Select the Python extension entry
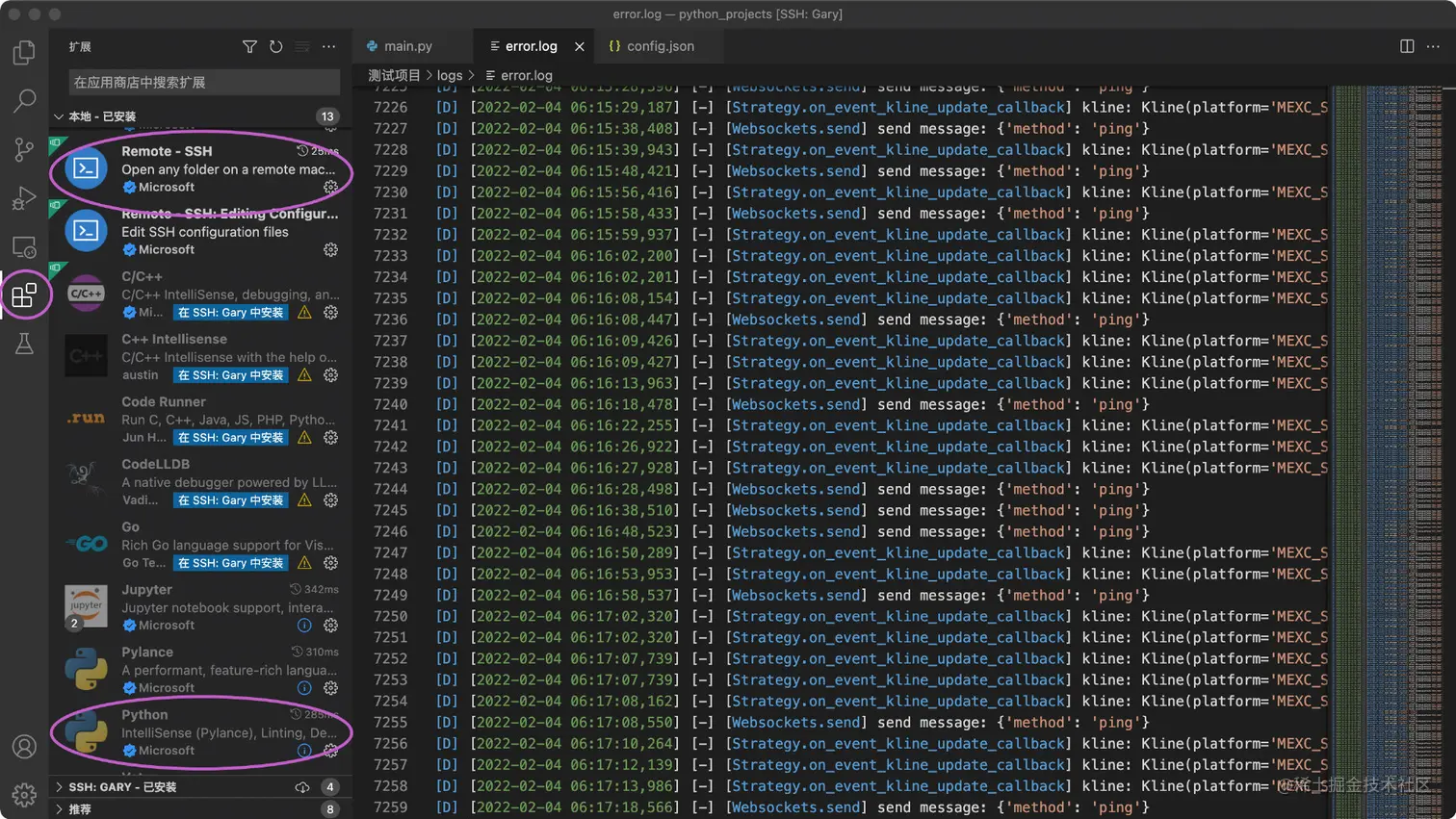 [201, 732]
